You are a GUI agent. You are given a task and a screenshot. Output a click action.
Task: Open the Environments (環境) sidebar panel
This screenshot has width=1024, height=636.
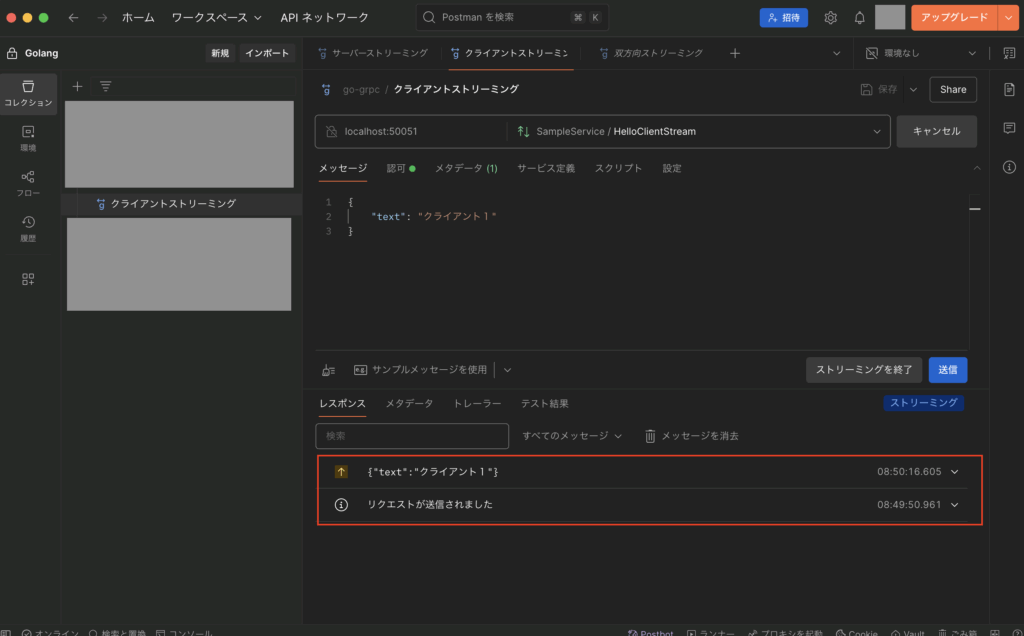point(28,138)
